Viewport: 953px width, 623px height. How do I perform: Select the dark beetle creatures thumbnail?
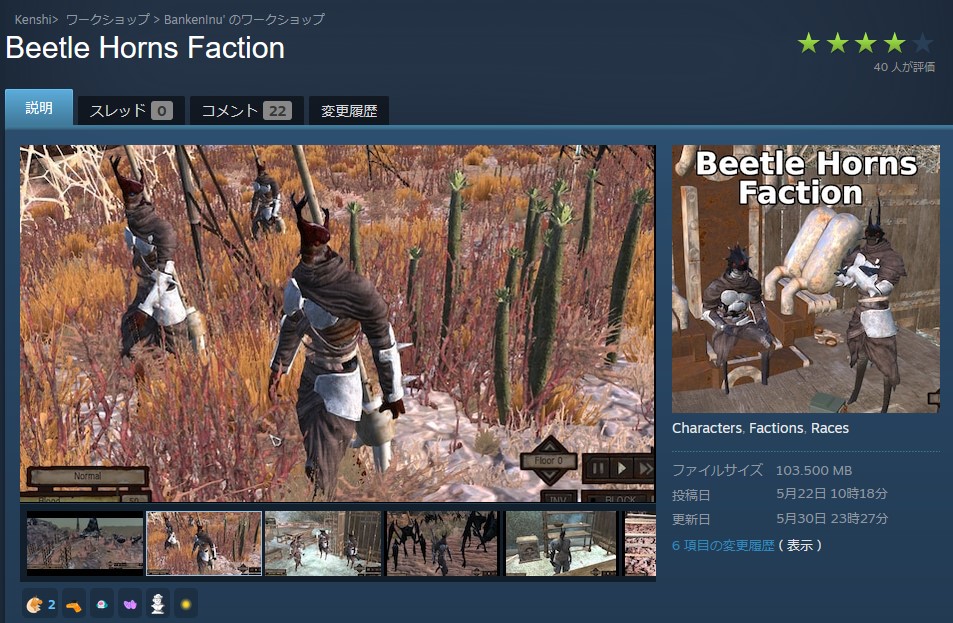(x=442, y=543)
